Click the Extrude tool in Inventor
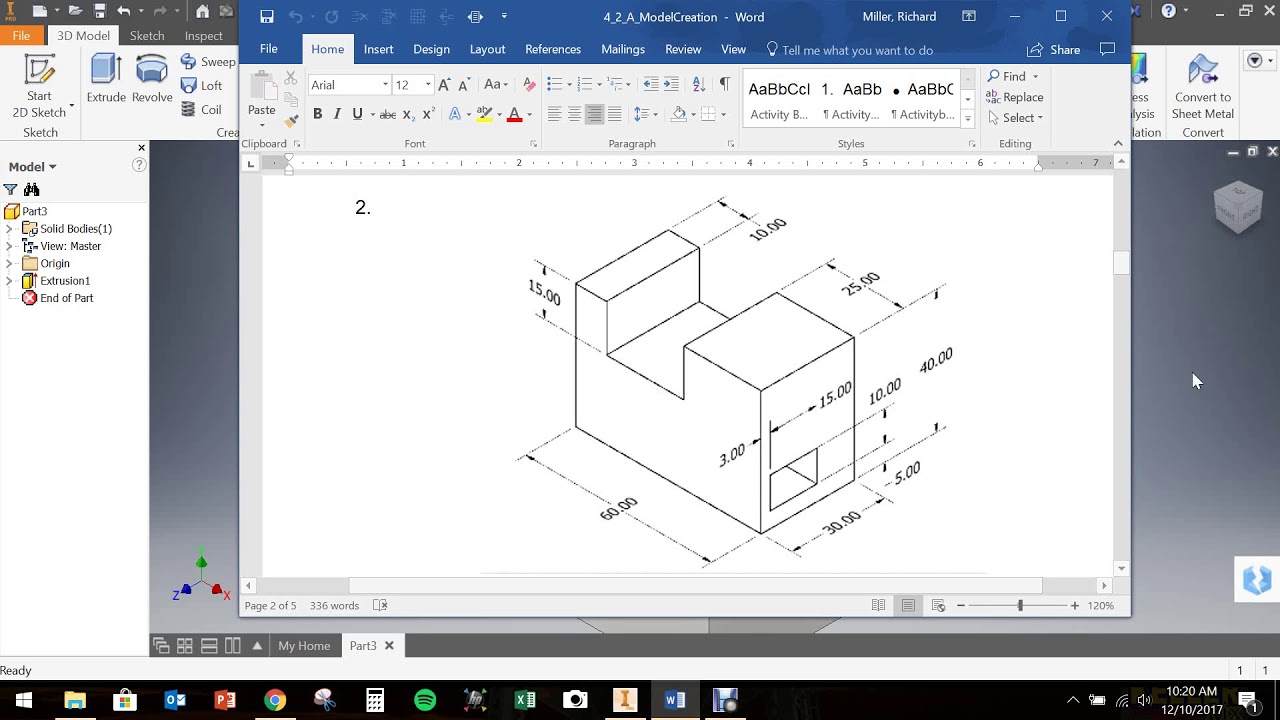 coord(106,80)
